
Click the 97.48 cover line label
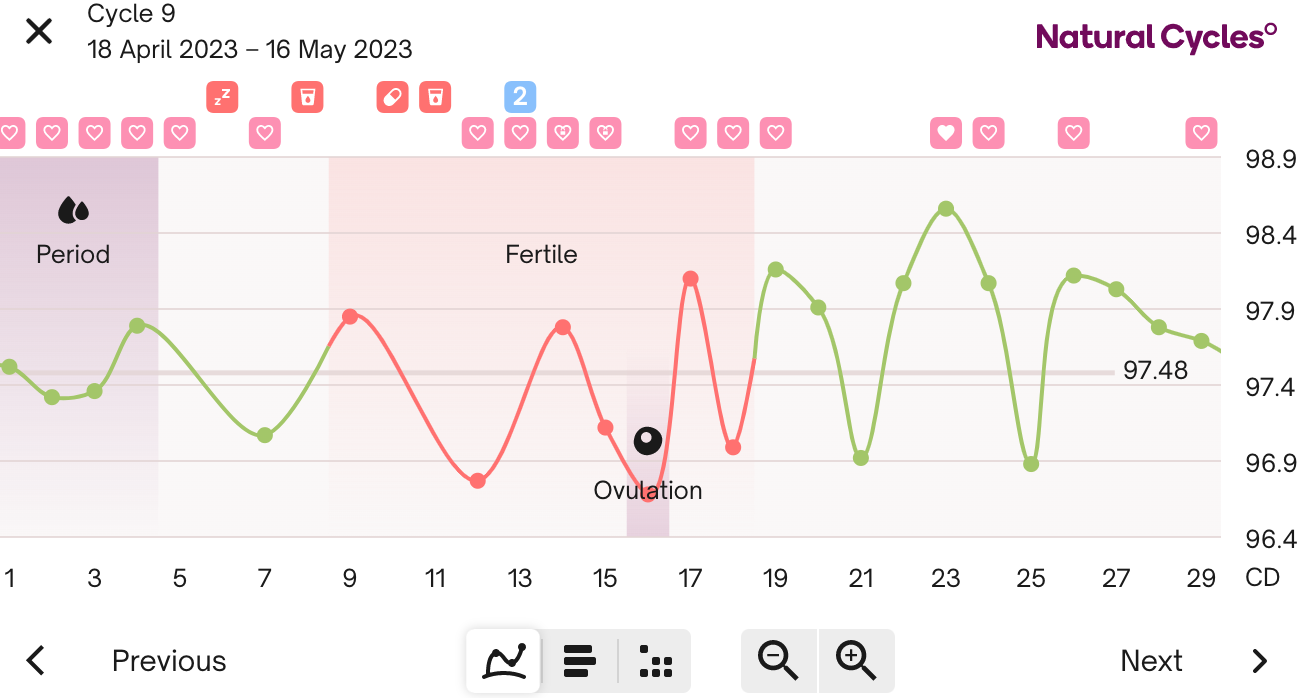pyautogui.click(x=1155, y=371)
